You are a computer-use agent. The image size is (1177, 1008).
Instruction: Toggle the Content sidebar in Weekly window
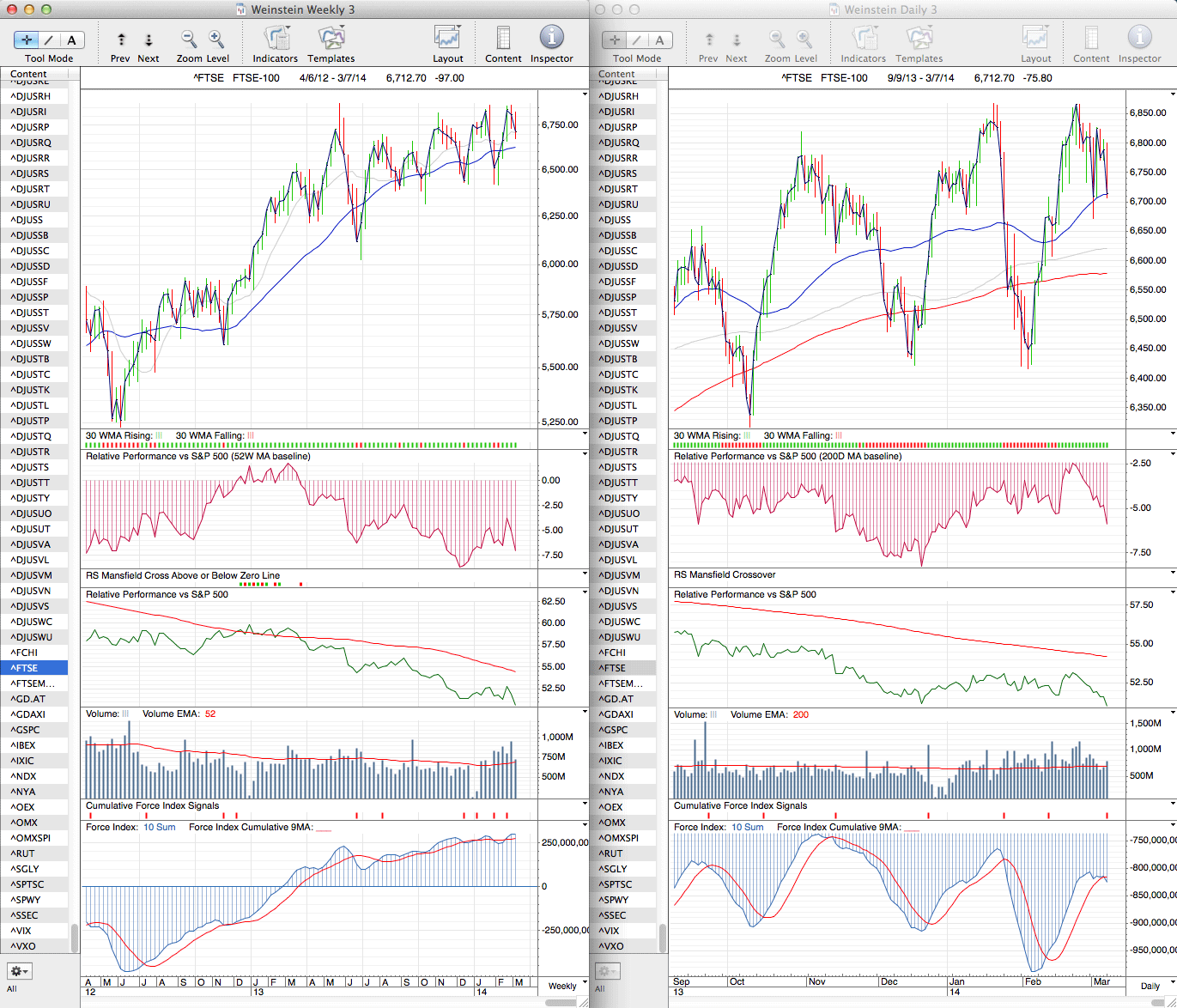[x=502, y=39]
